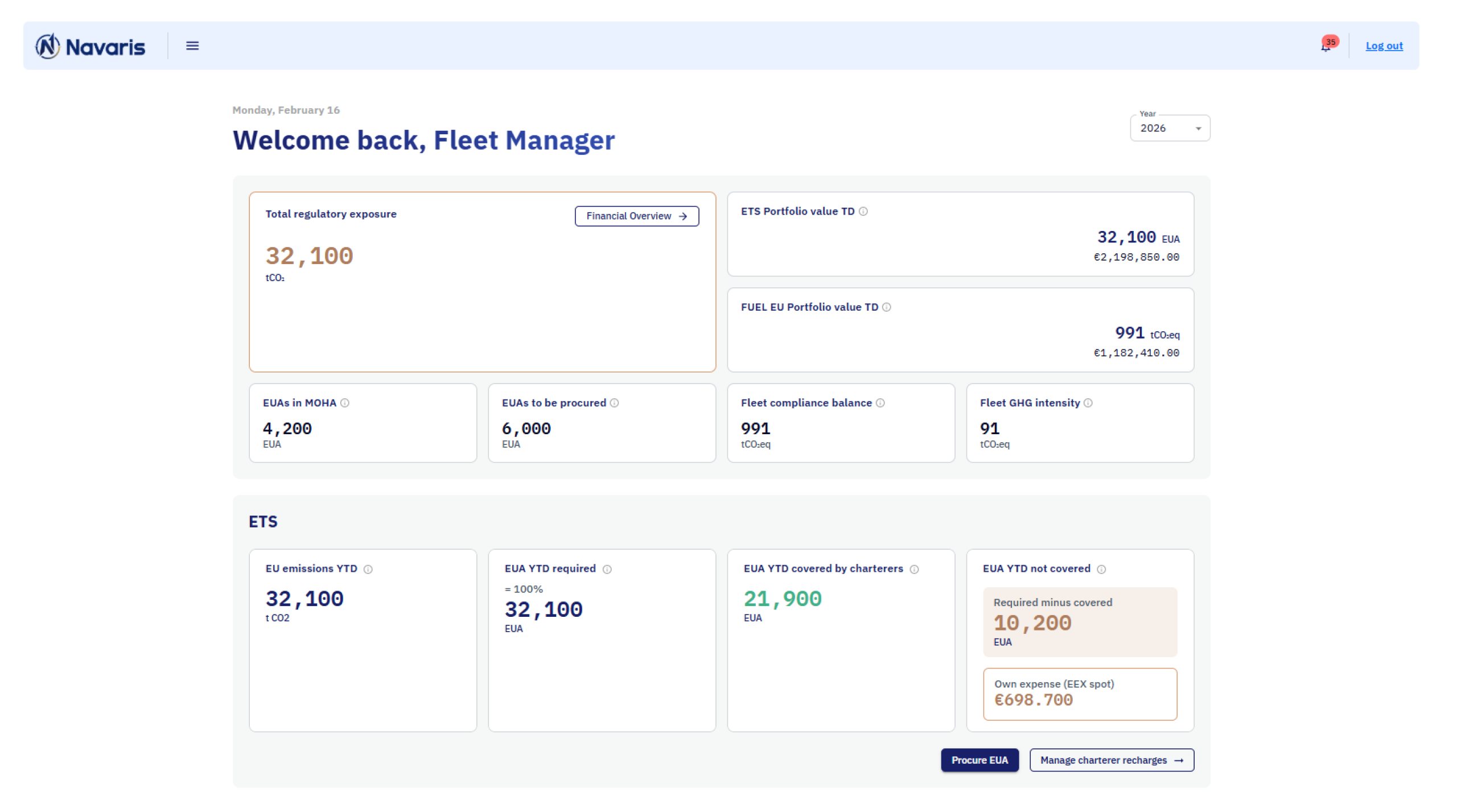Click EU emissions YTD info icon
Screen dimensions: 1457x812
(368, 569)
